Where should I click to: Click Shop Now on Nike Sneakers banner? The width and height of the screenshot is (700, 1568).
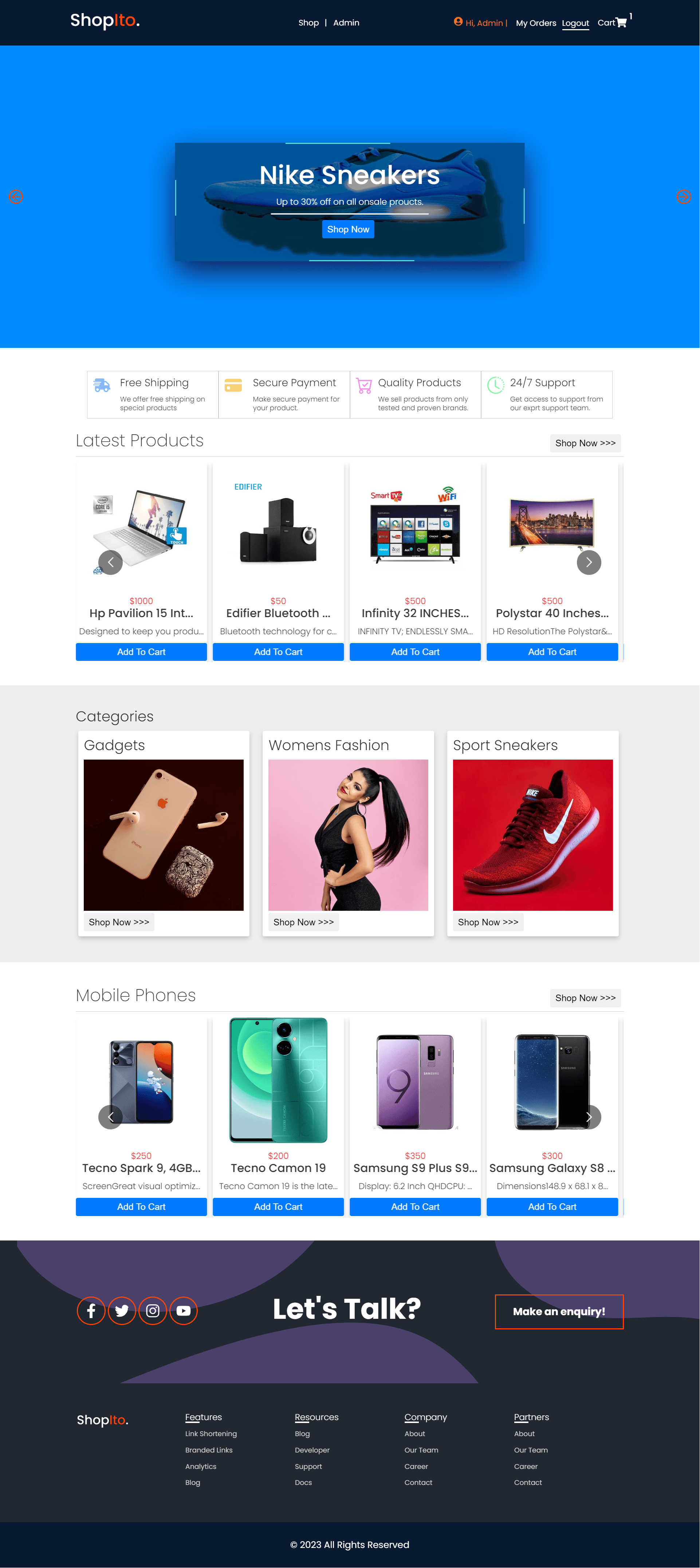348,229
